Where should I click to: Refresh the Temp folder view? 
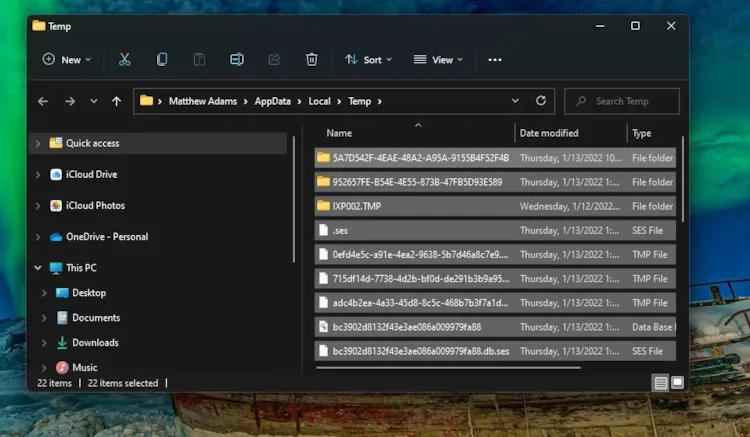pos(541,101)
